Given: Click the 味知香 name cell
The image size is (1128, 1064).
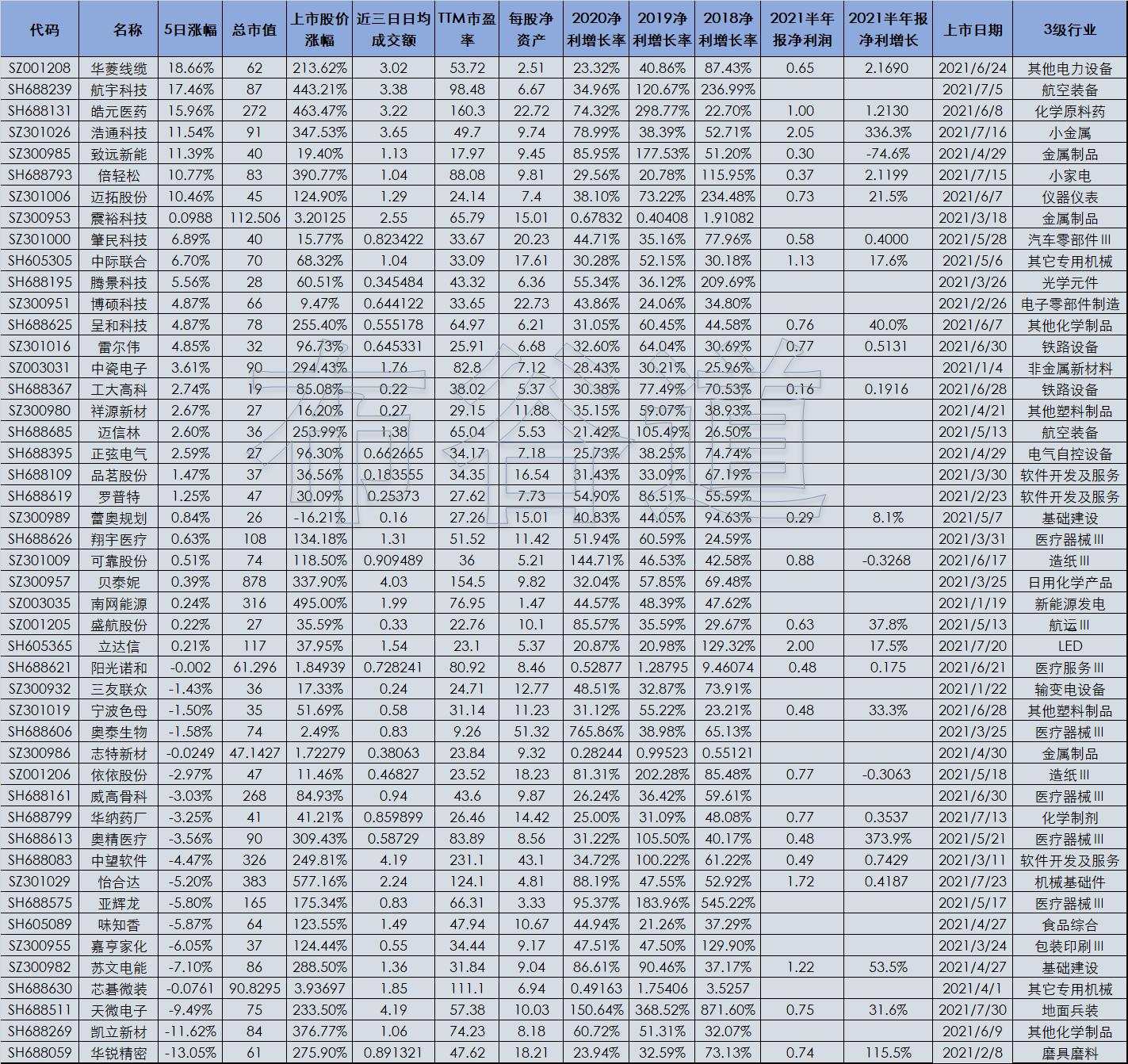Looking at the screenshot, I should pyautogui.click(x=119, y=924).
